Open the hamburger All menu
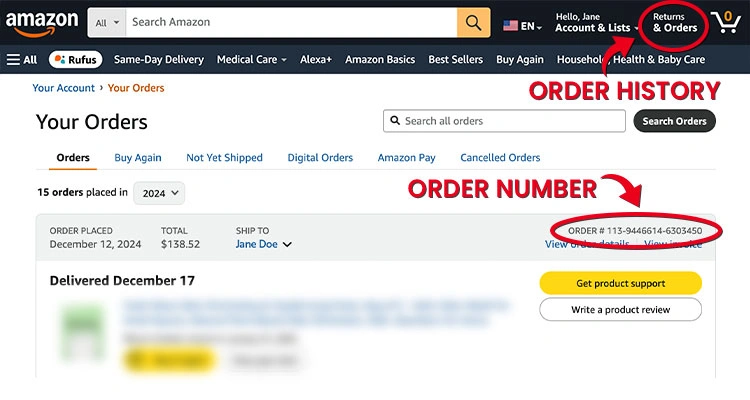 22,59
